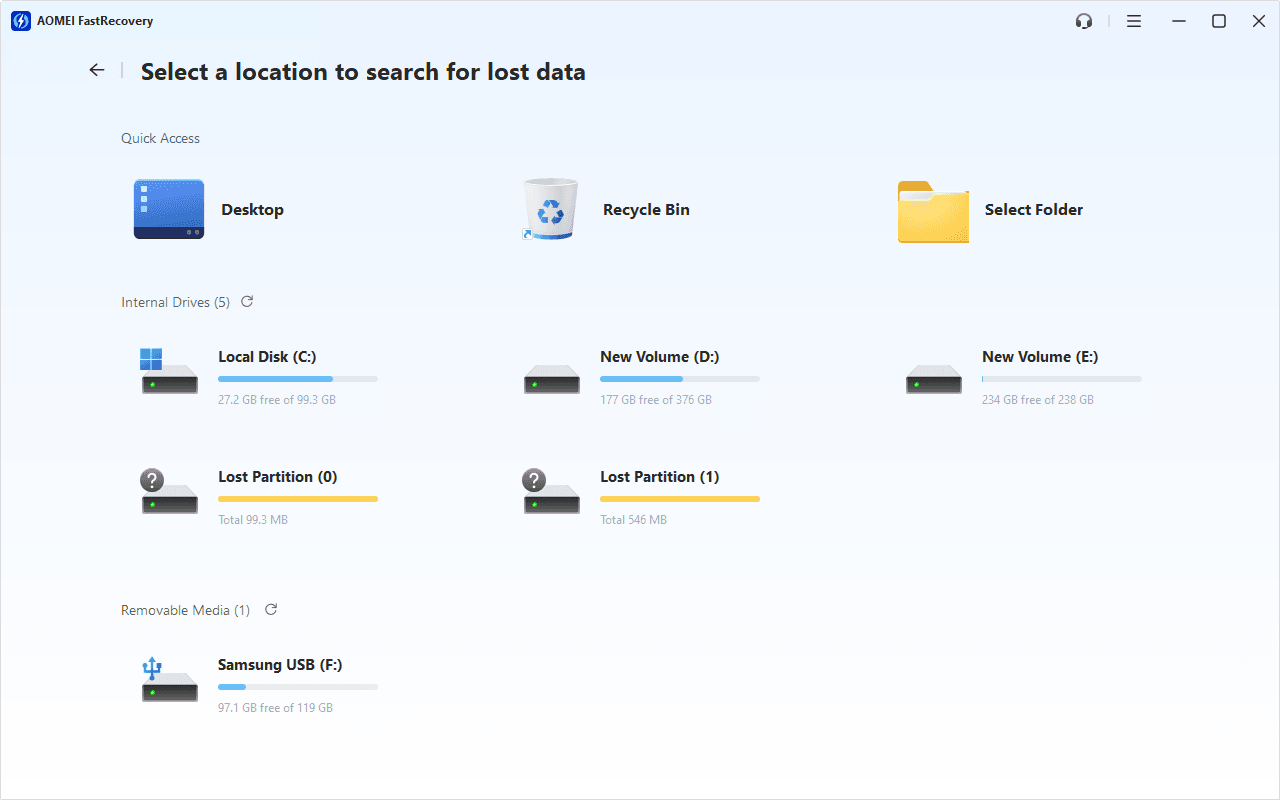Select the Local Disk (C:) drive icon
Screen dimensions: 1280x800
(169, 371)
